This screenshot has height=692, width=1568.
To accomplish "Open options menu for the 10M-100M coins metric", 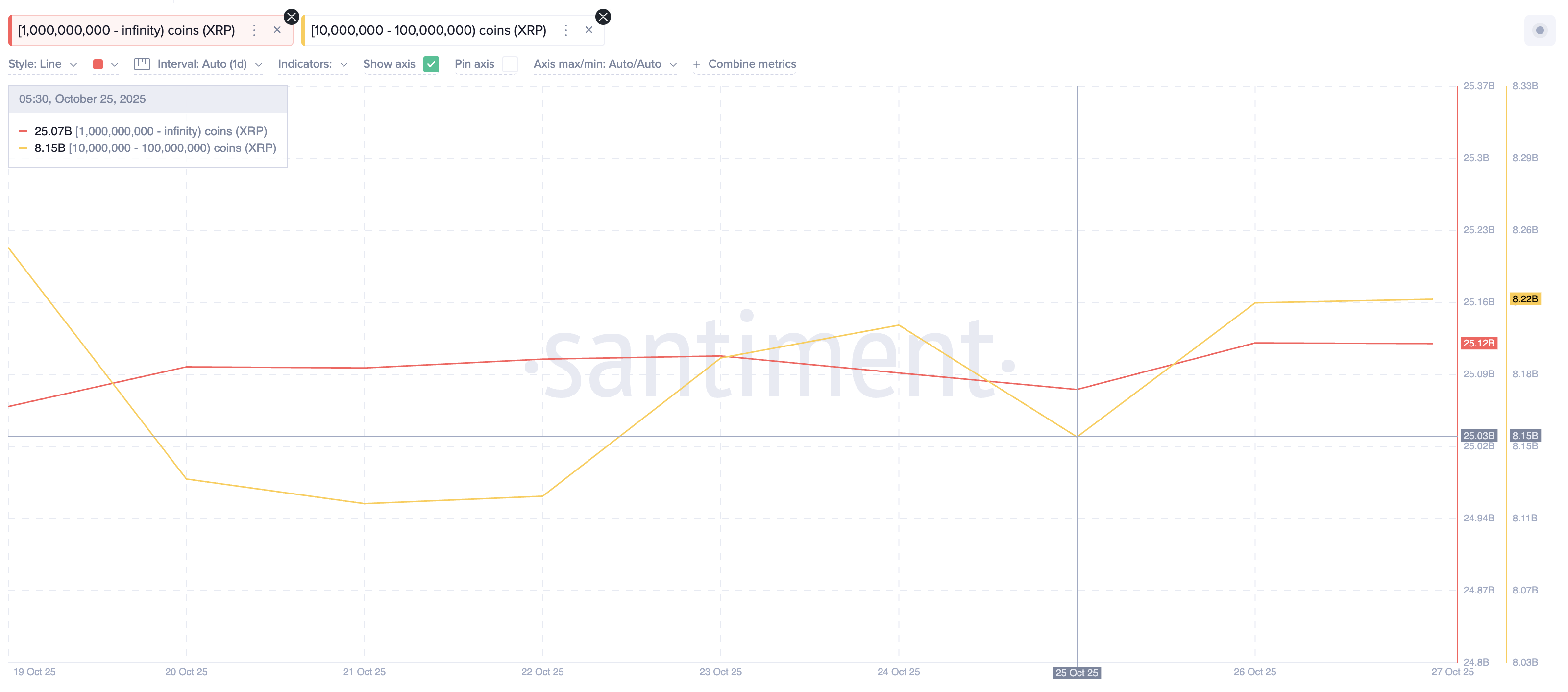I will tap(565, 30).
